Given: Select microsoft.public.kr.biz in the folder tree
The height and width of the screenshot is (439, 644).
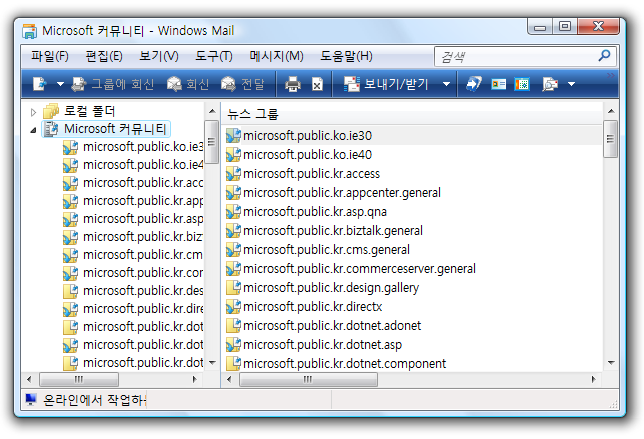Looking at the screenshot, I should (x=143, y=237).
